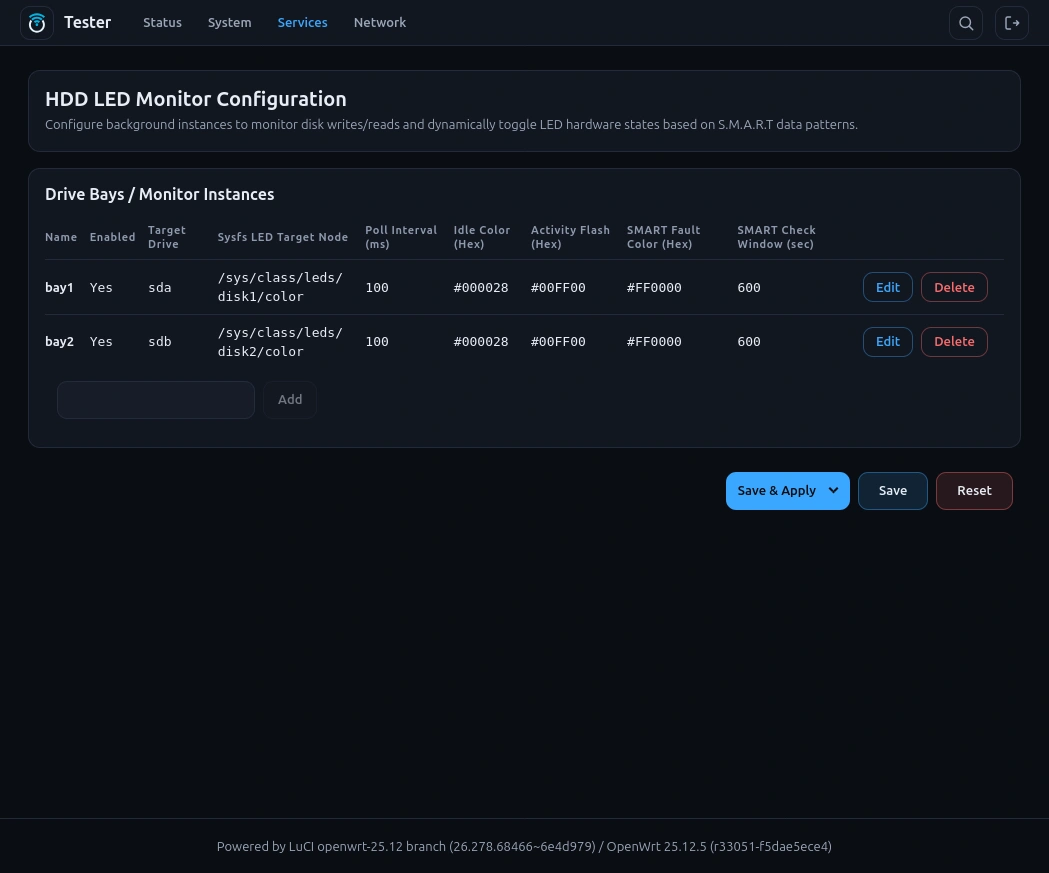Click bay2 SMART check window 600 value
This screenshot has width=1049, height=873.
(749, 342)
